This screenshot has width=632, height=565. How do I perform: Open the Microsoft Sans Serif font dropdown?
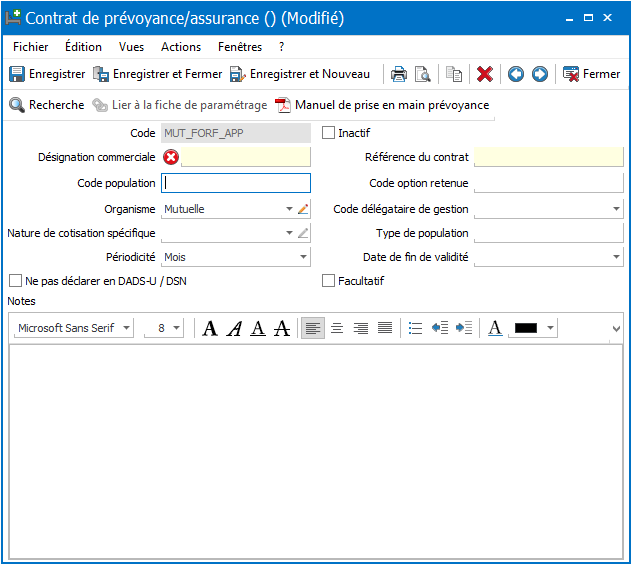point(126,328)
